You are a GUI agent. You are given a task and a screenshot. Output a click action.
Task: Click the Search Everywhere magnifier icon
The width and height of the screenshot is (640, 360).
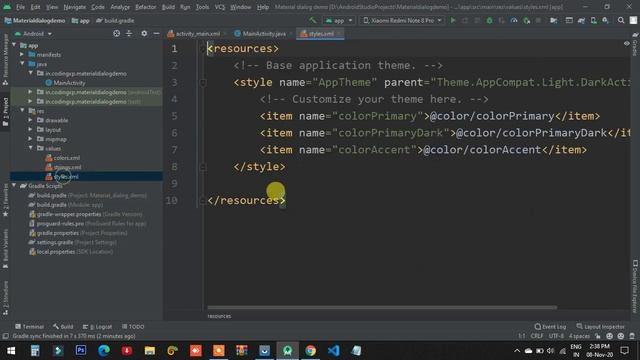(621, 20)
